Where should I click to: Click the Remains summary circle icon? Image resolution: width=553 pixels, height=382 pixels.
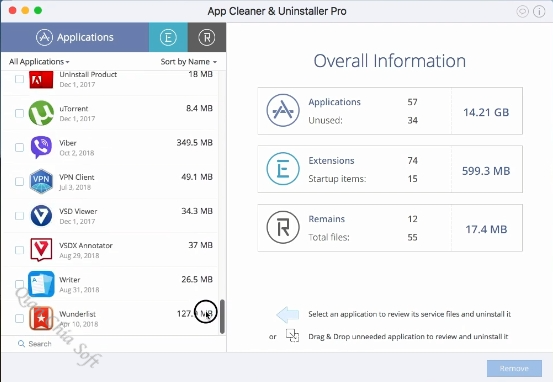tap(283, 228)
